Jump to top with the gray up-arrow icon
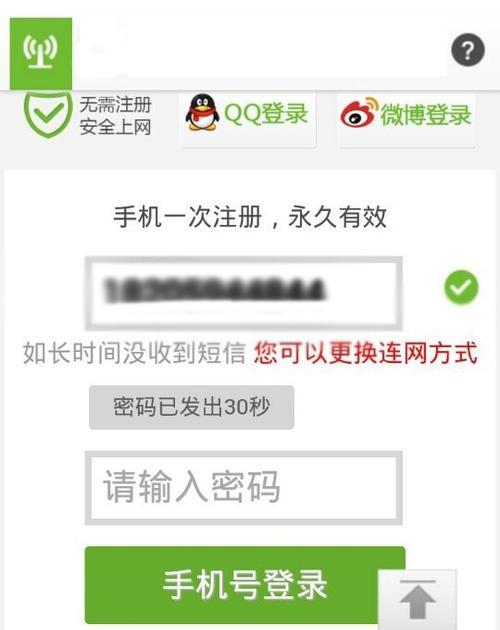The image size is (500, 630). tap(418, 599)
